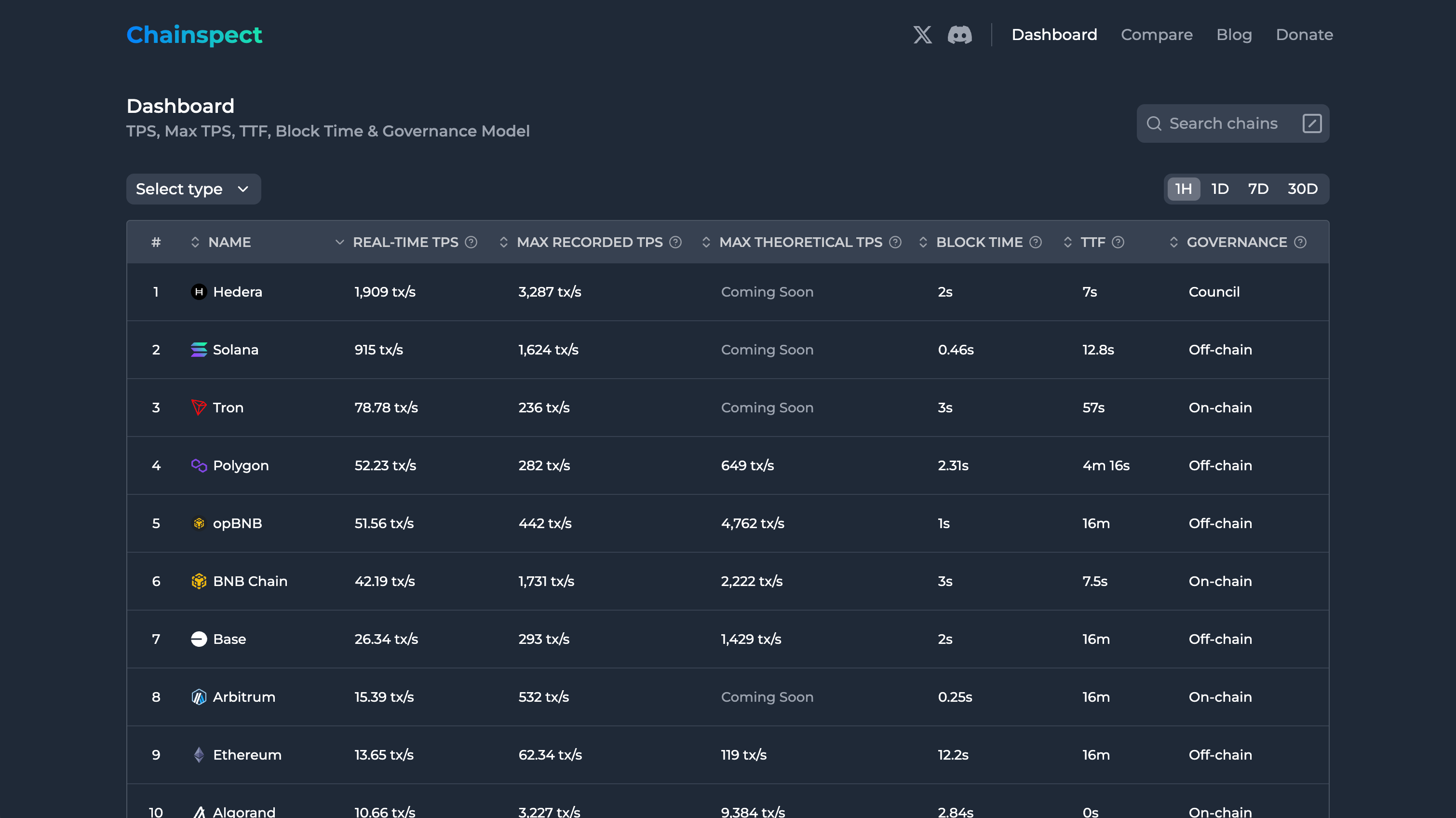Screen dimensions: 1456x818
Task: Open the X (Twitter) icon link
Action: (x=922, y=35)
